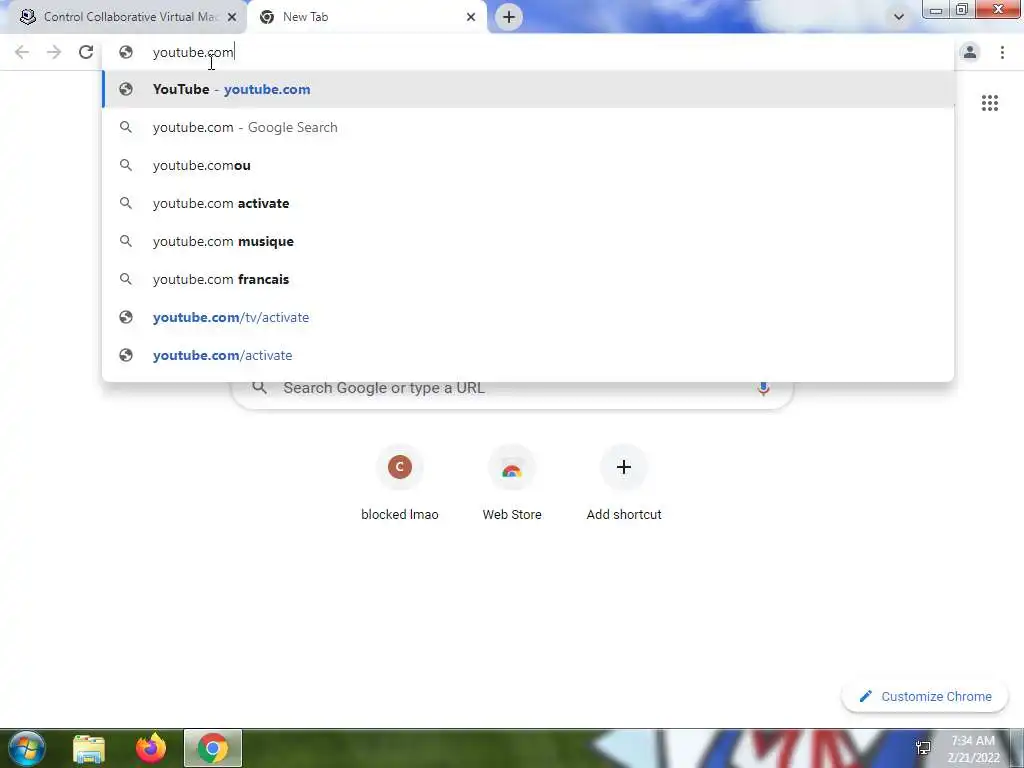The height and width of the screenshot is (768, 1024).
Task: Select YouTube - youtube.com suggestion
Action: click(528, 89)
